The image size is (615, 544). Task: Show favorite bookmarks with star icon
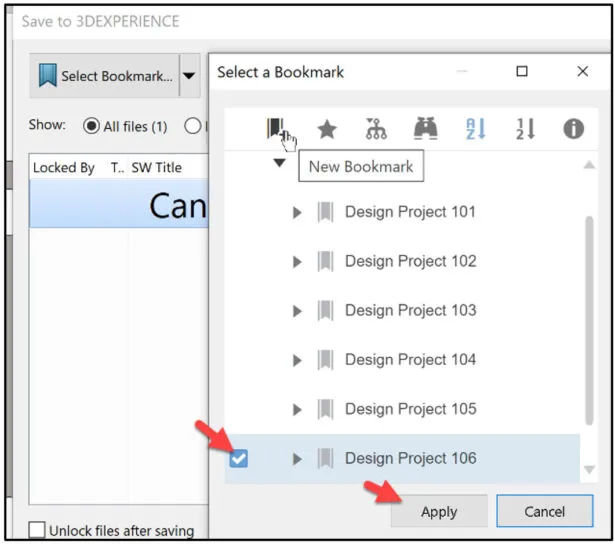point(327,129)
